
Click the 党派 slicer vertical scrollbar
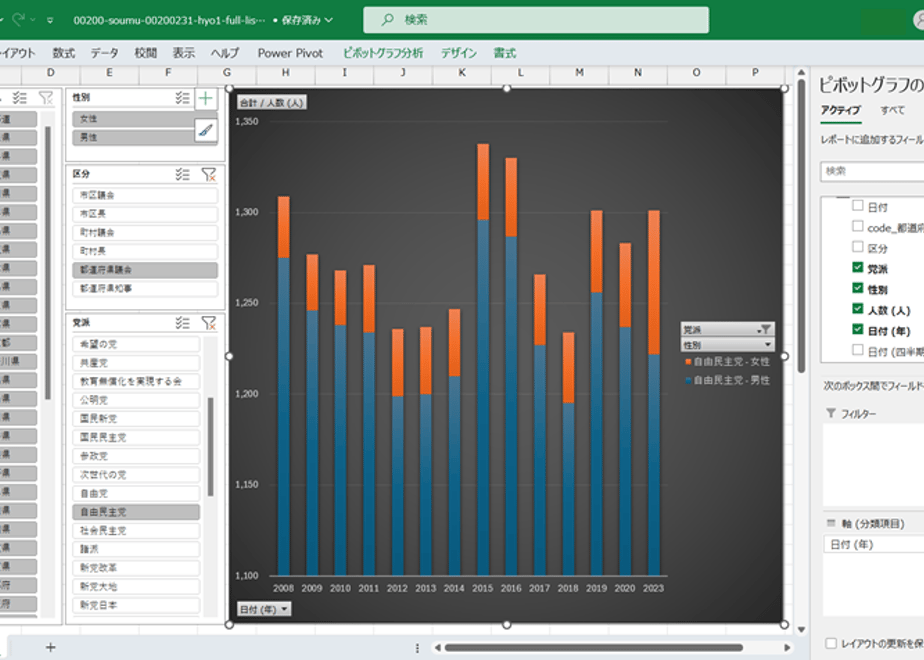(x=210, y=447)
